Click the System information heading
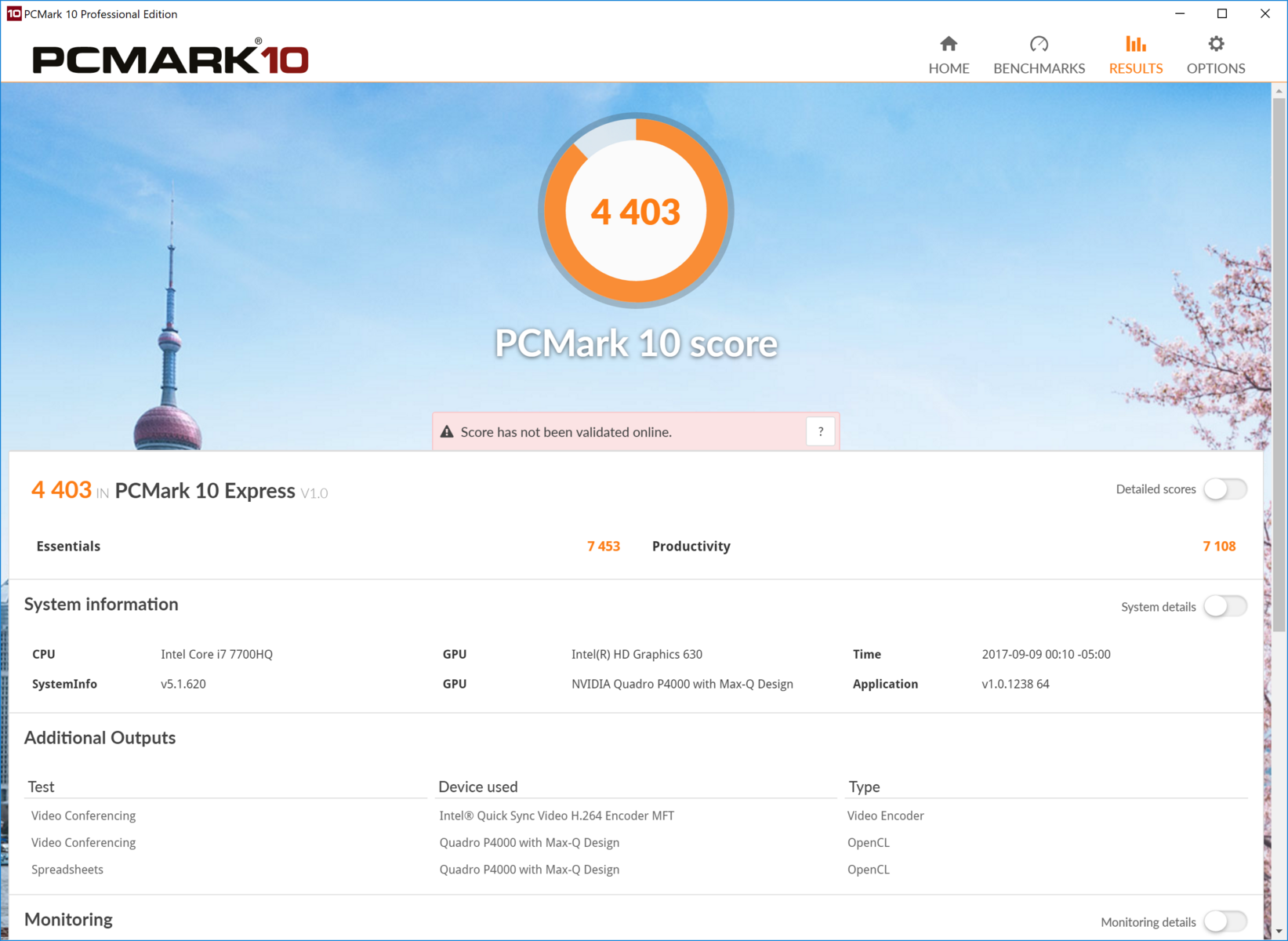Screen dimensions: 1288x941 pos(101,605)
